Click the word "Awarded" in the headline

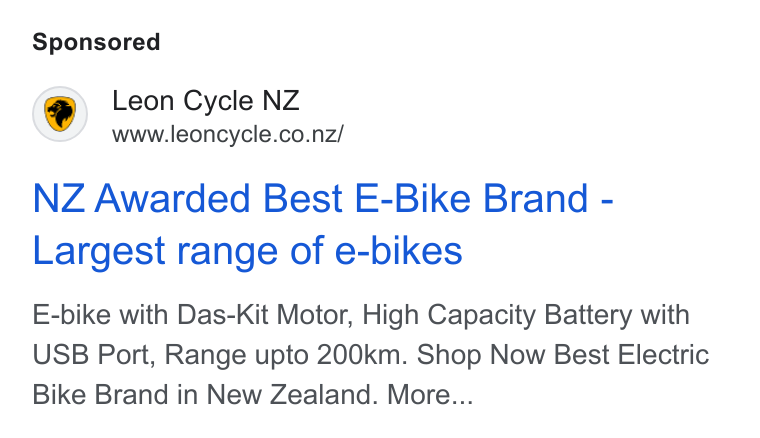point(172,199)
